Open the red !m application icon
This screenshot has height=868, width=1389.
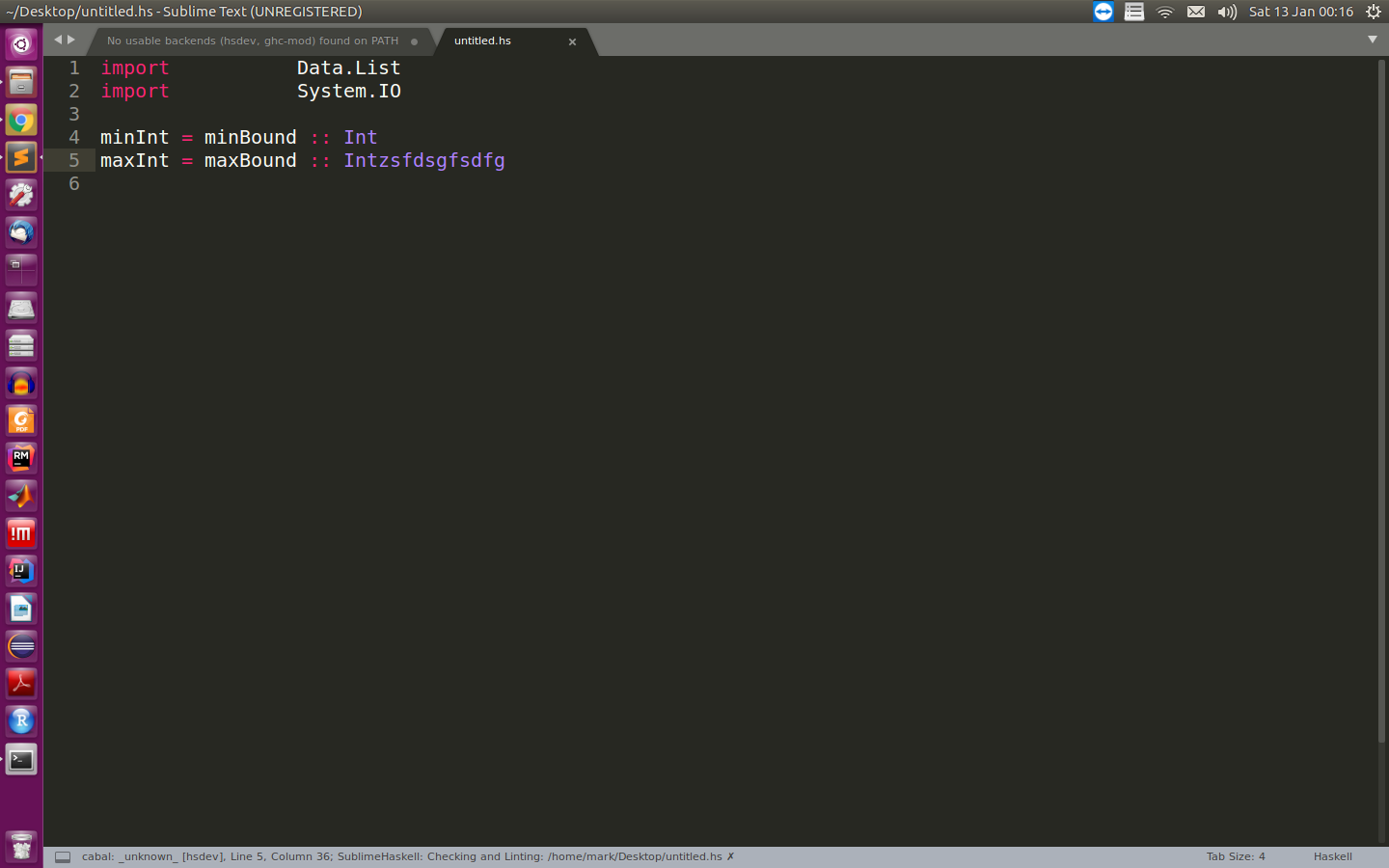click(21, 533)
